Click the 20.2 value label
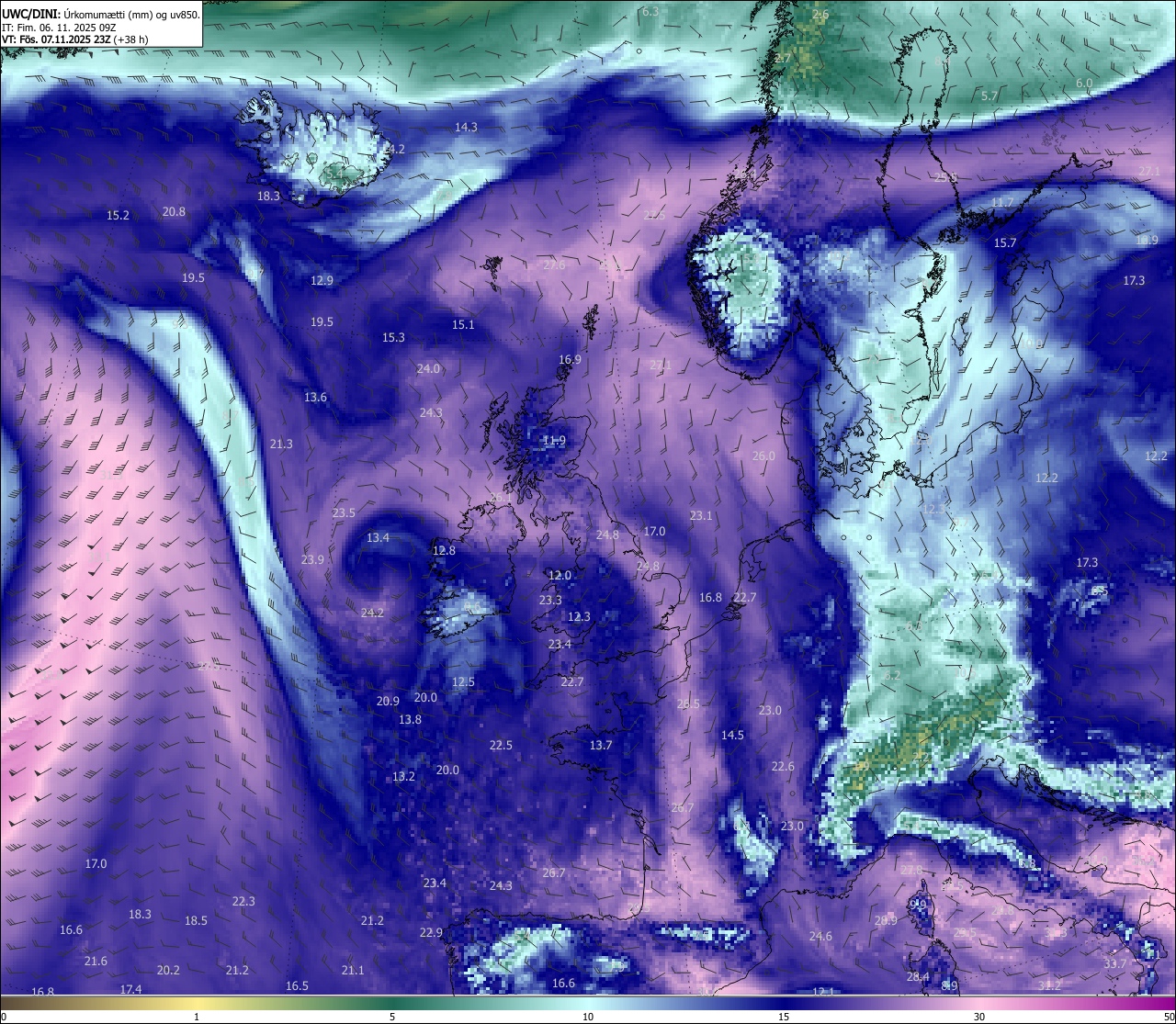This screenshot has width=1176, height=1024. point(168,970)
